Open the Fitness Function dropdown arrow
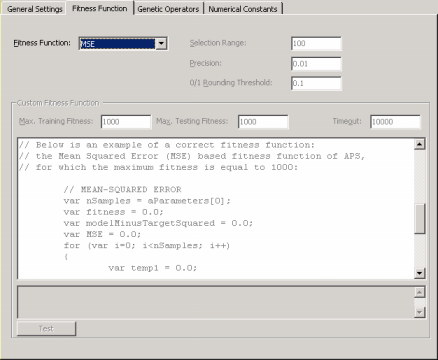The width and height of the screenshot is (438, 360). tap(161, 44)
